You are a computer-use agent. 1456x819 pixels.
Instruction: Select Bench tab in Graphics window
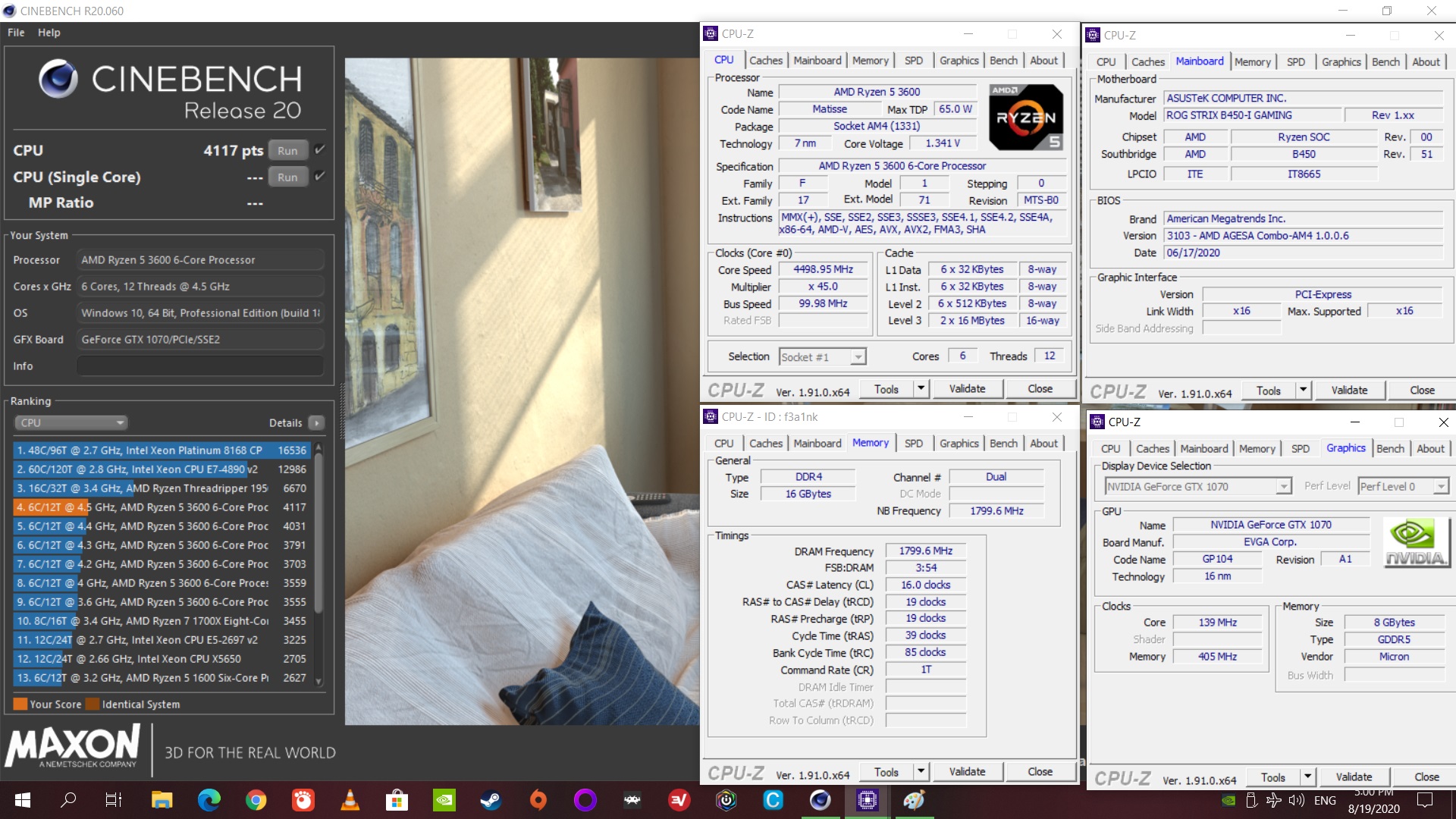click(1390, 449)
